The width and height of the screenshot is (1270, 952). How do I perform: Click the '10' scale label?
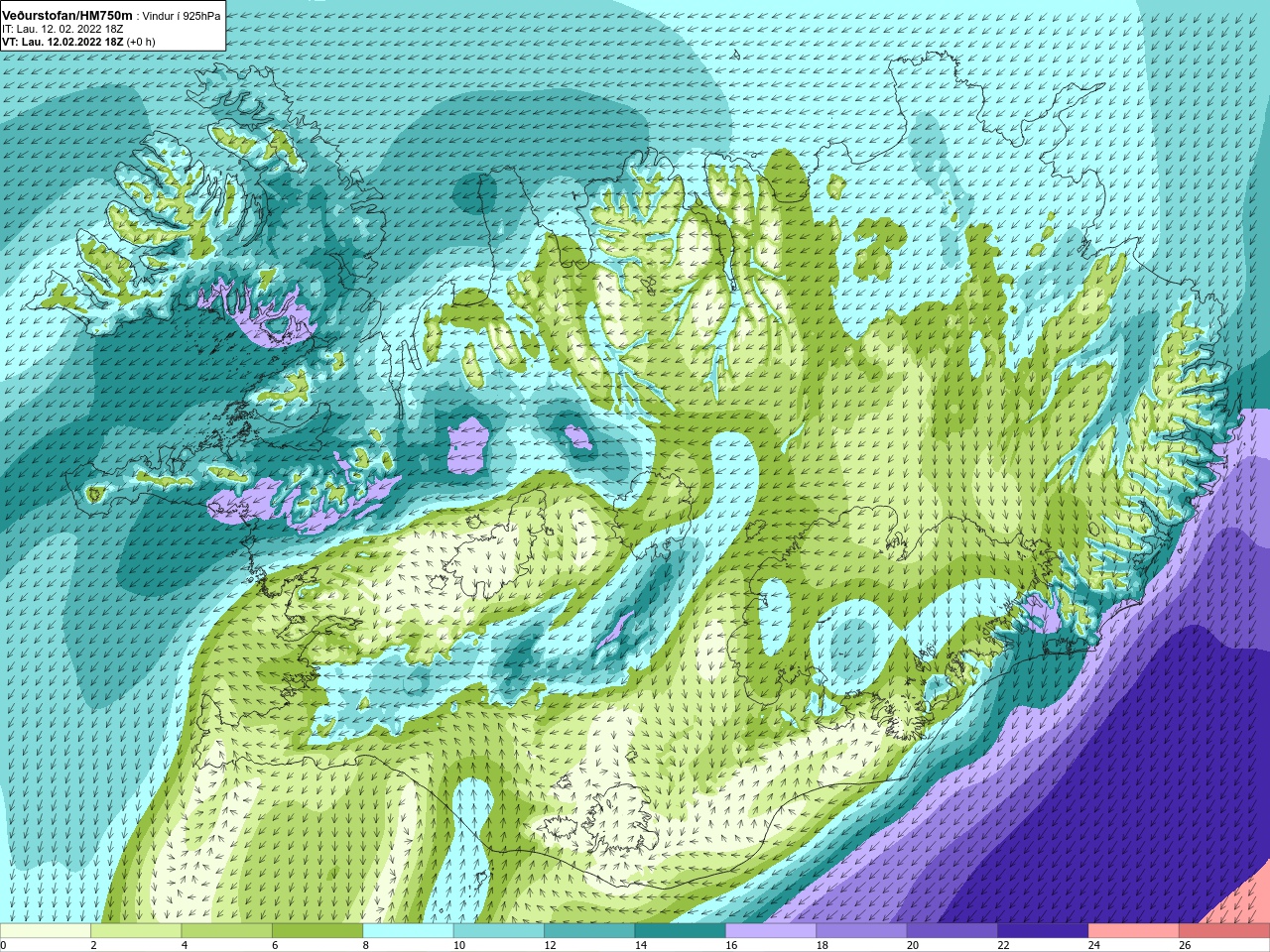[459, 945]
